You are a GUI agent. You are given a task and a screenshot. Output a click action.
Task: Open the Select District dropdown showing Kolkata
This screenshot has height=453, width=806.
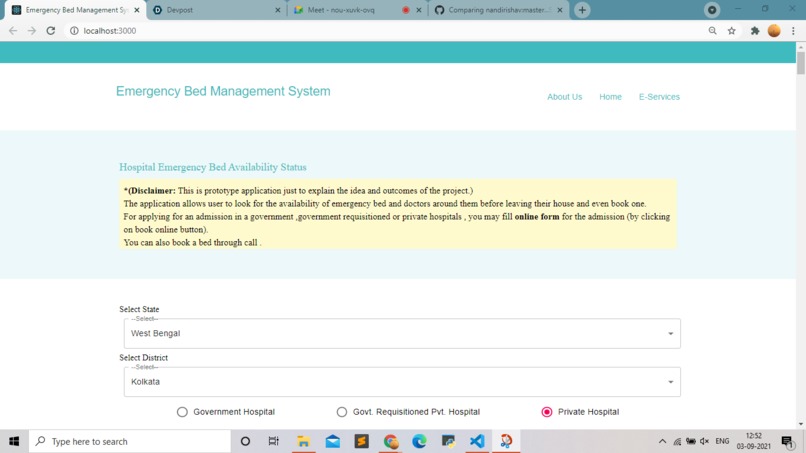point(402,382)
